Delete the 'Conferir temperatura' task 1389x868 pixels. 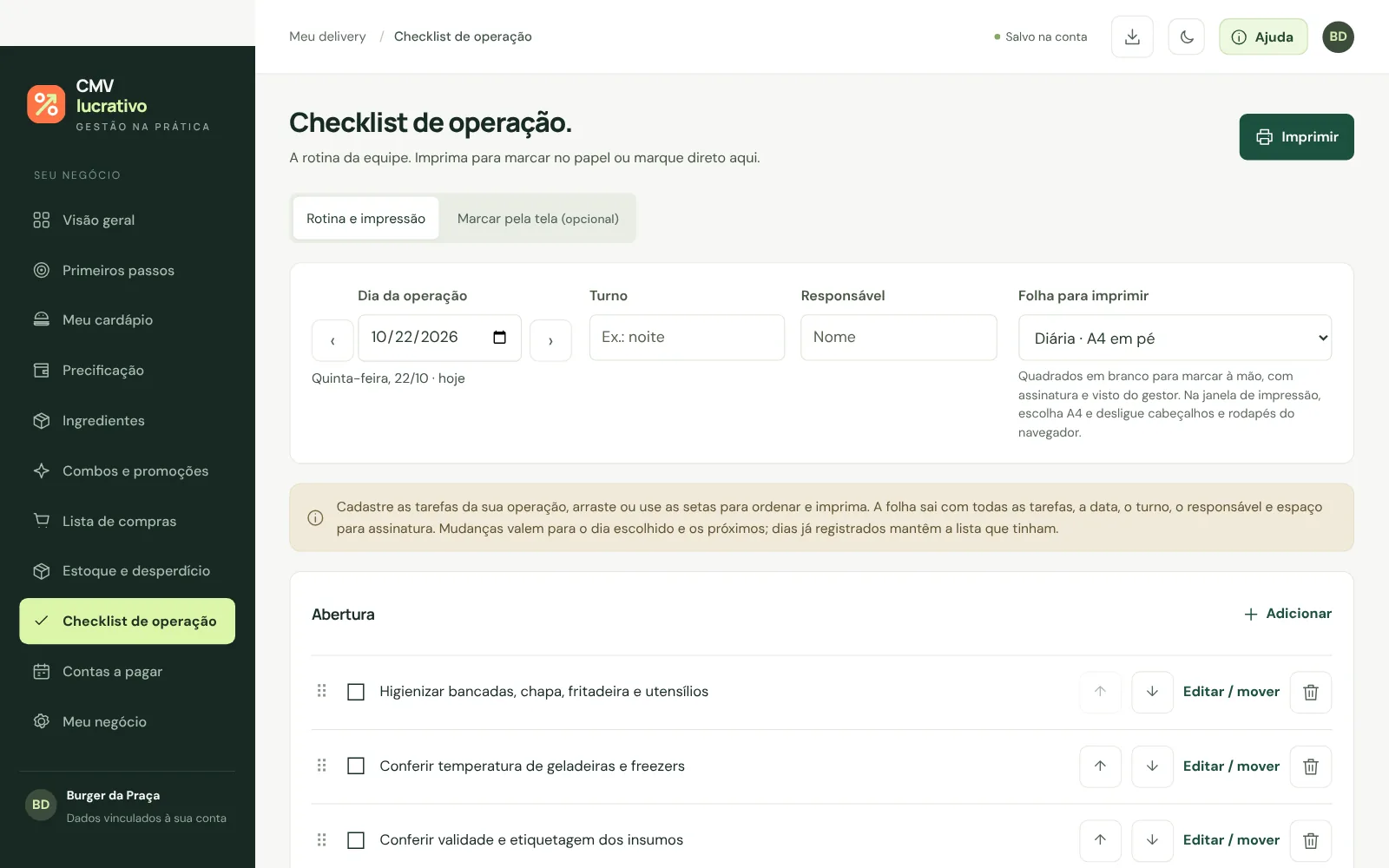(1311, 766)
